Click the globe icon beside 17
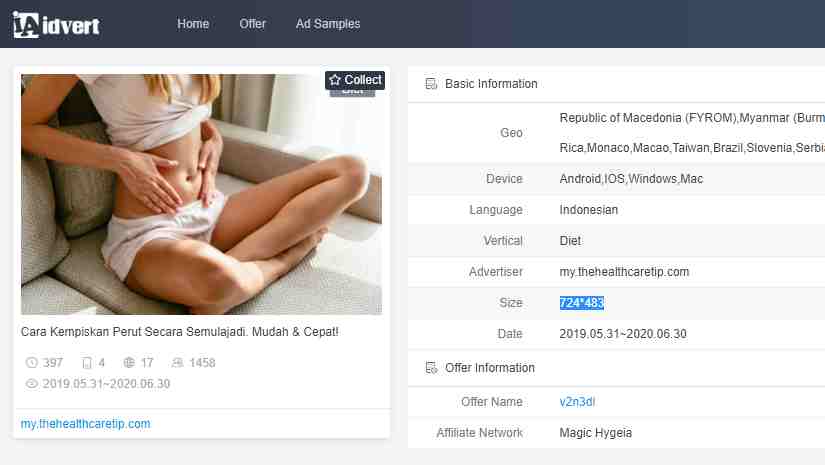 (129, 363)
